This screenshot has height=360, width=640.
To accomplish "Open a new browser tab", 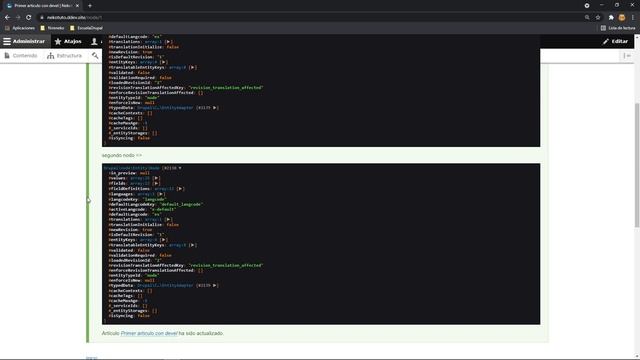I will point(90,6).
